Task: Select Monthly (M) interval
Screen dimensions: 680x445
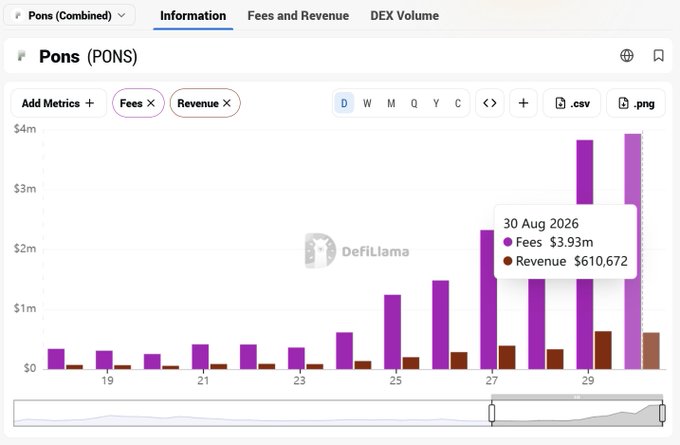Action: (x=391, y=103)
